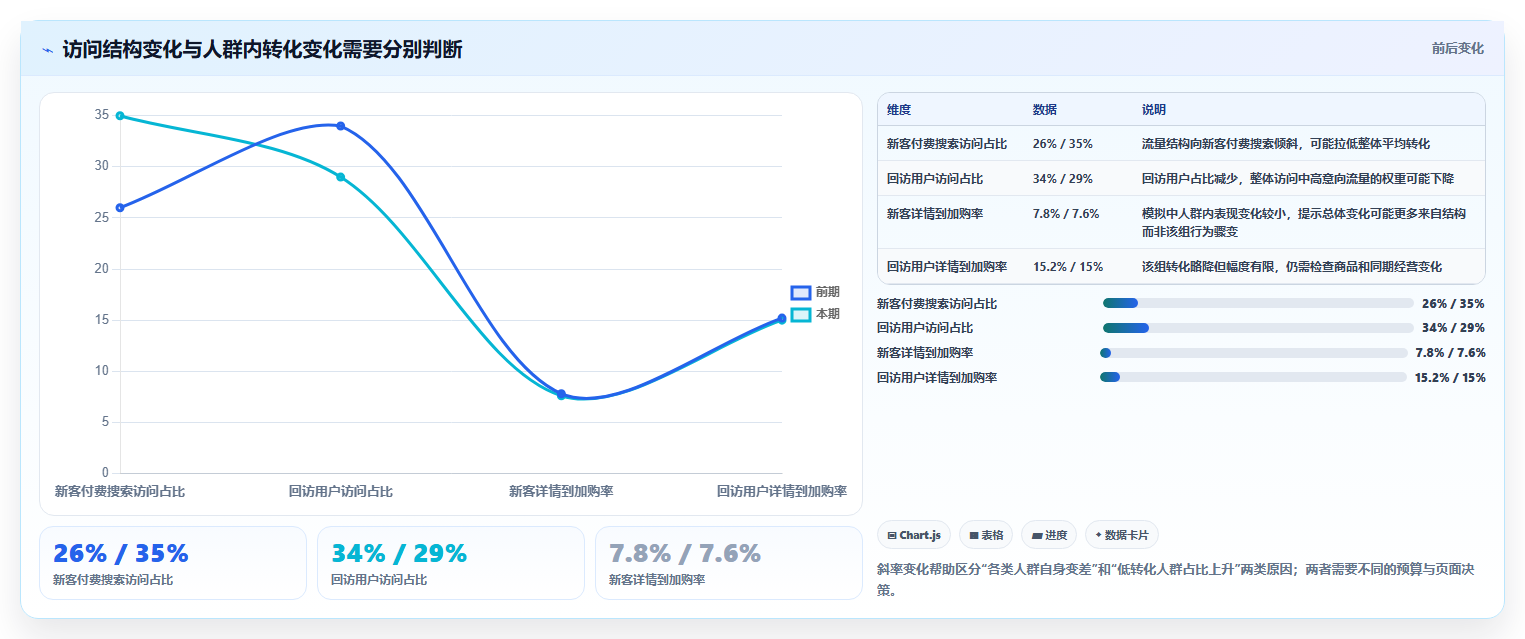Click the 进度 tag chip
This screenshot has height=639, width=1525.
(1049, 535)
